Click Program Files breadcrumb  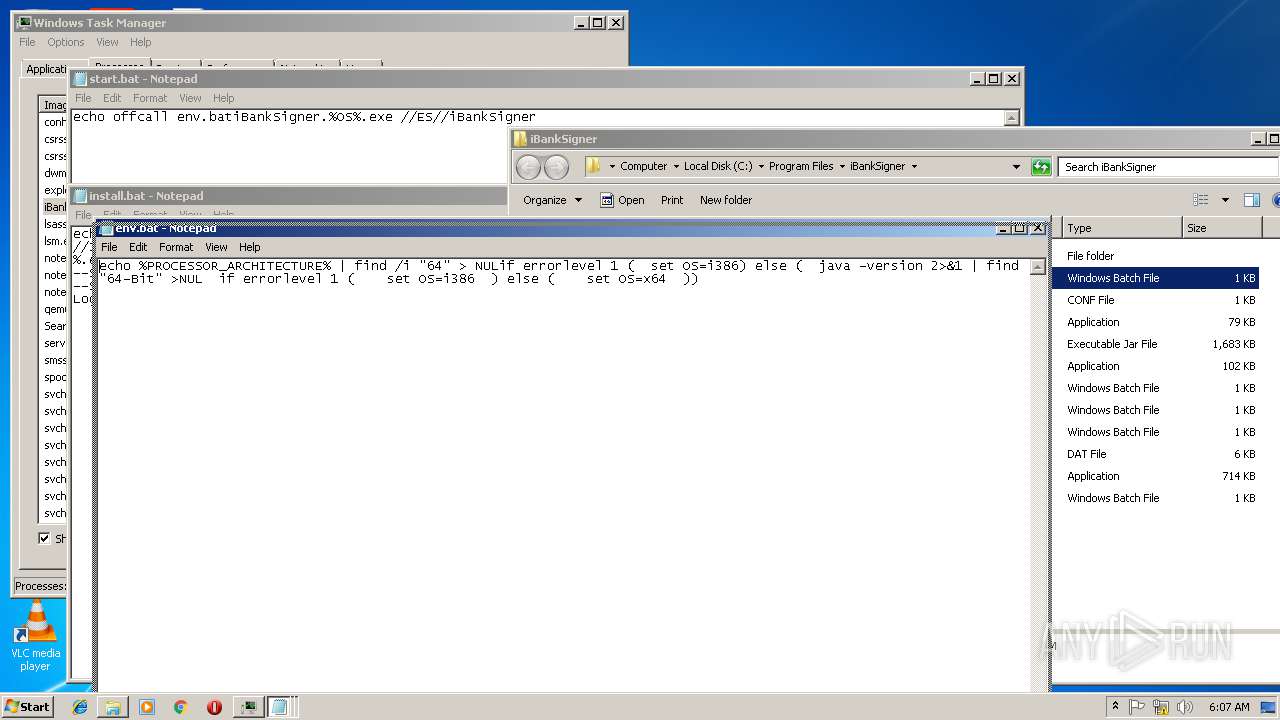click(801, 166)
